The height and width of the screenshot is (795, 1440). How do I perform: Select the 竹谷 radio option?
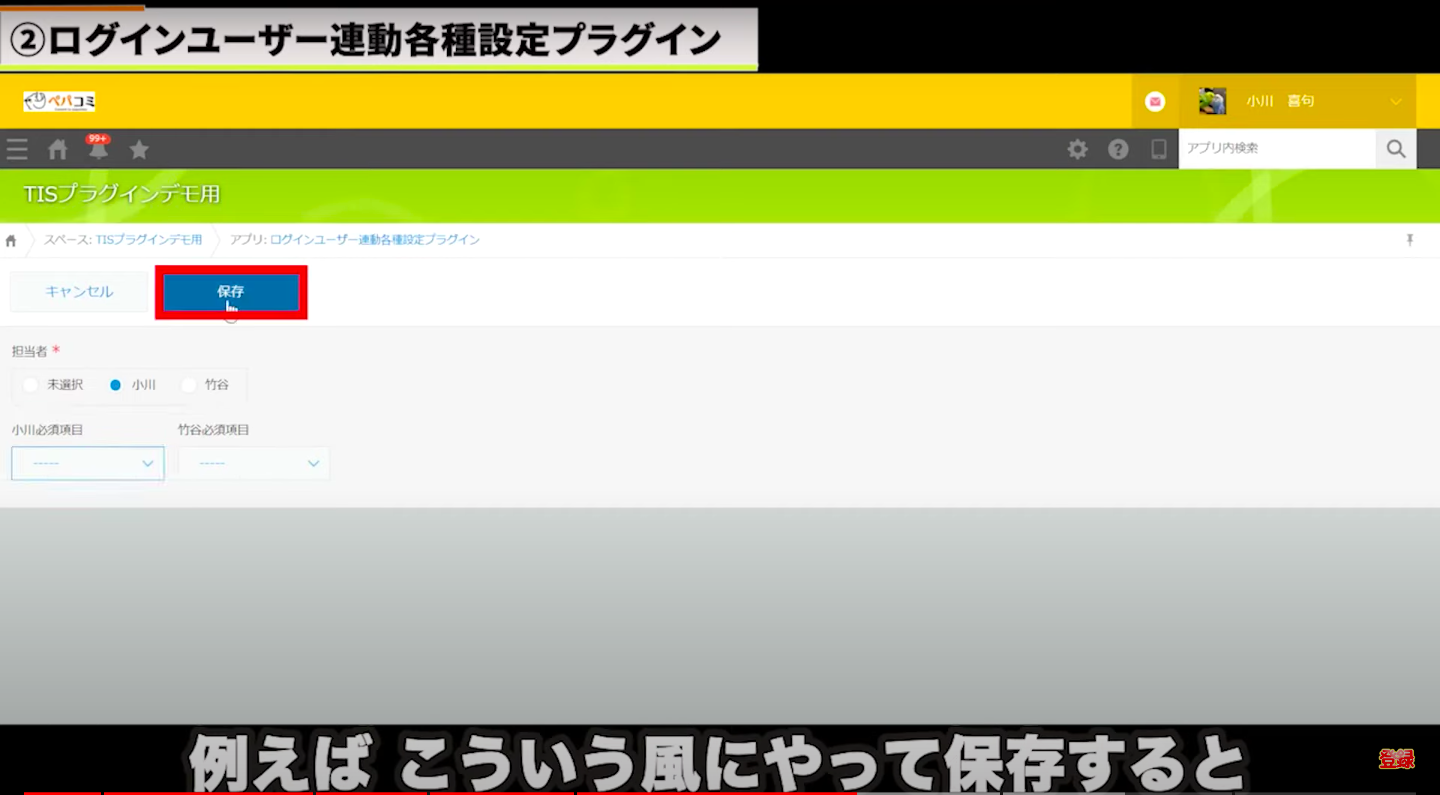[x=189, y=385]
